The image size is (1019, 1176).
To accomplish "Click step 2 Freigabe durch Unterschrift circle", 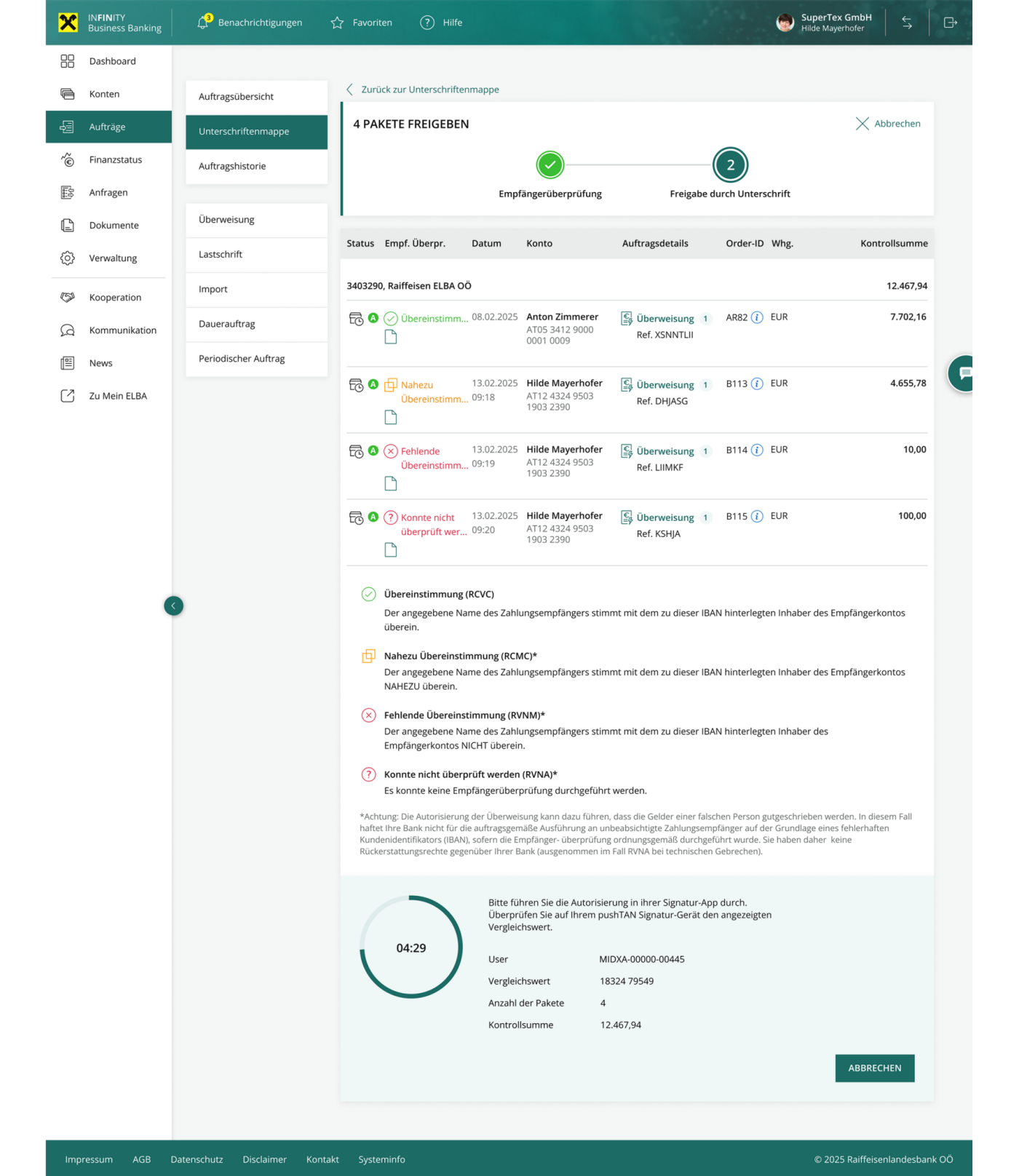I will pos(730,165).
